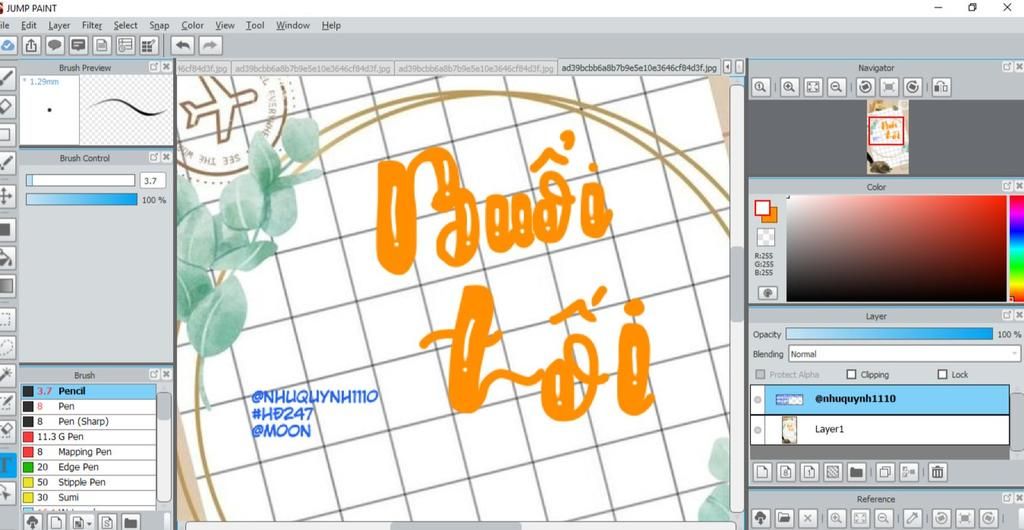Image resolution: width=1024 pixels, height=530 pixels.
Task: Click the delete layer trash icon
Action: [937, 471]
